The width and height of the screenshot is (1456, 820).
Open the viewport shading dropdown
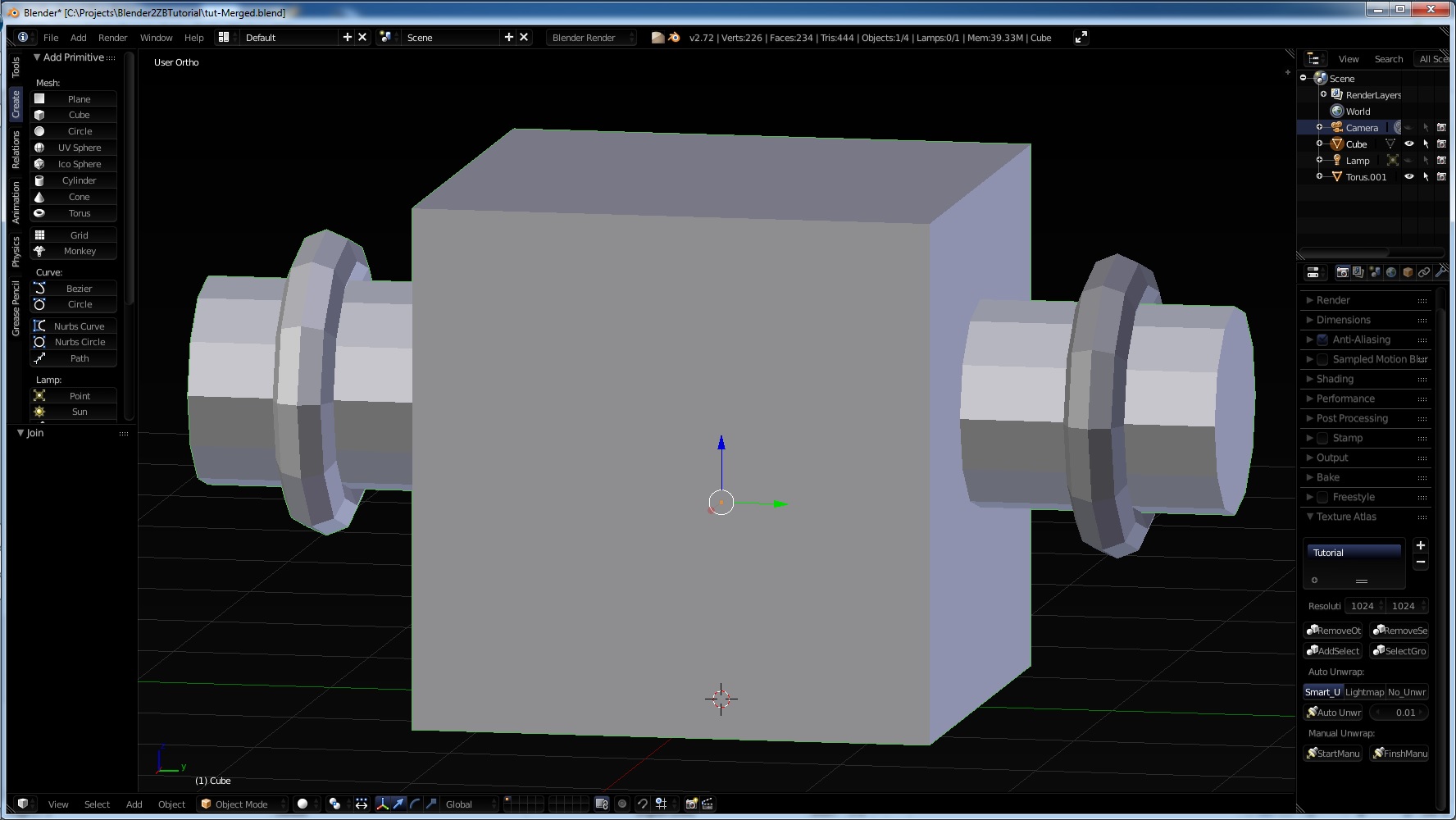click(x=307, y=804)
